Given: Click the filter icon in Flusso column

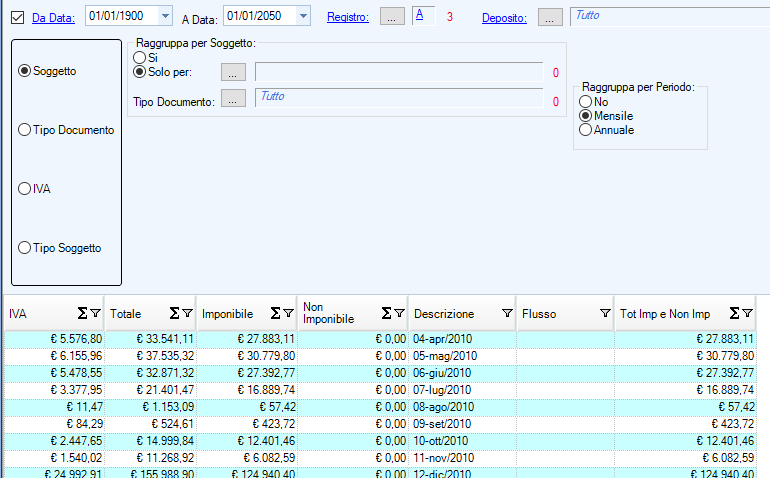Looking at the screenshot, I should click(x=605, y=313).
